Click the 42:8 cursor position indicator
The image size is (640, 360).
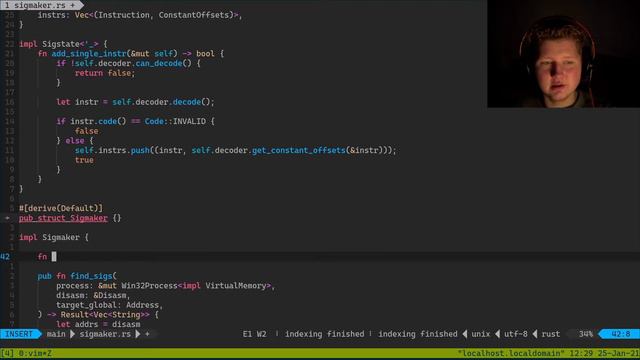click(621, 334)
